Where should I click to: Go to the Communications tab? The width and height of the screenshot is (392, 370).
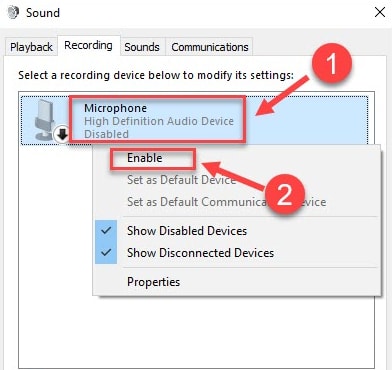point(210,47)
